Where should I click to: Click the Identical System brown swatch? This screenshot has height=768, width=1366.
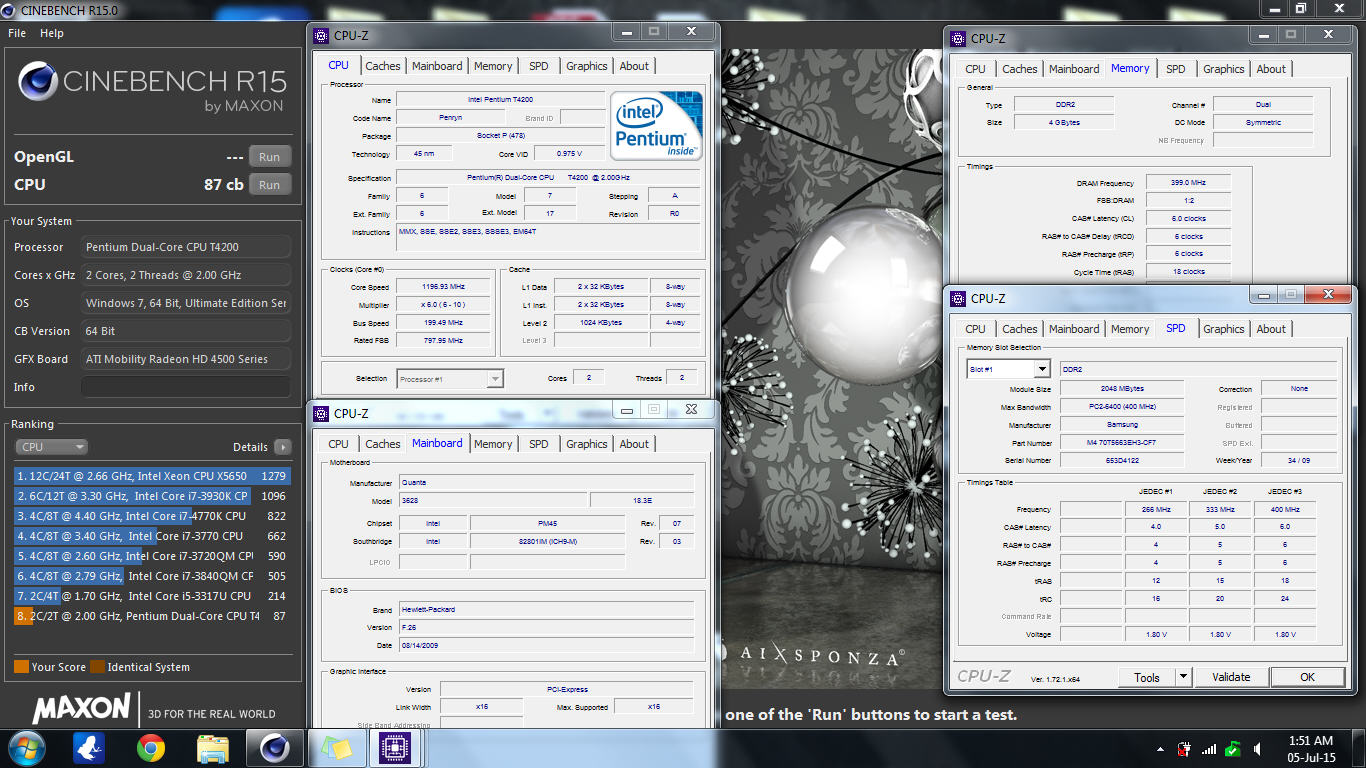97,667
